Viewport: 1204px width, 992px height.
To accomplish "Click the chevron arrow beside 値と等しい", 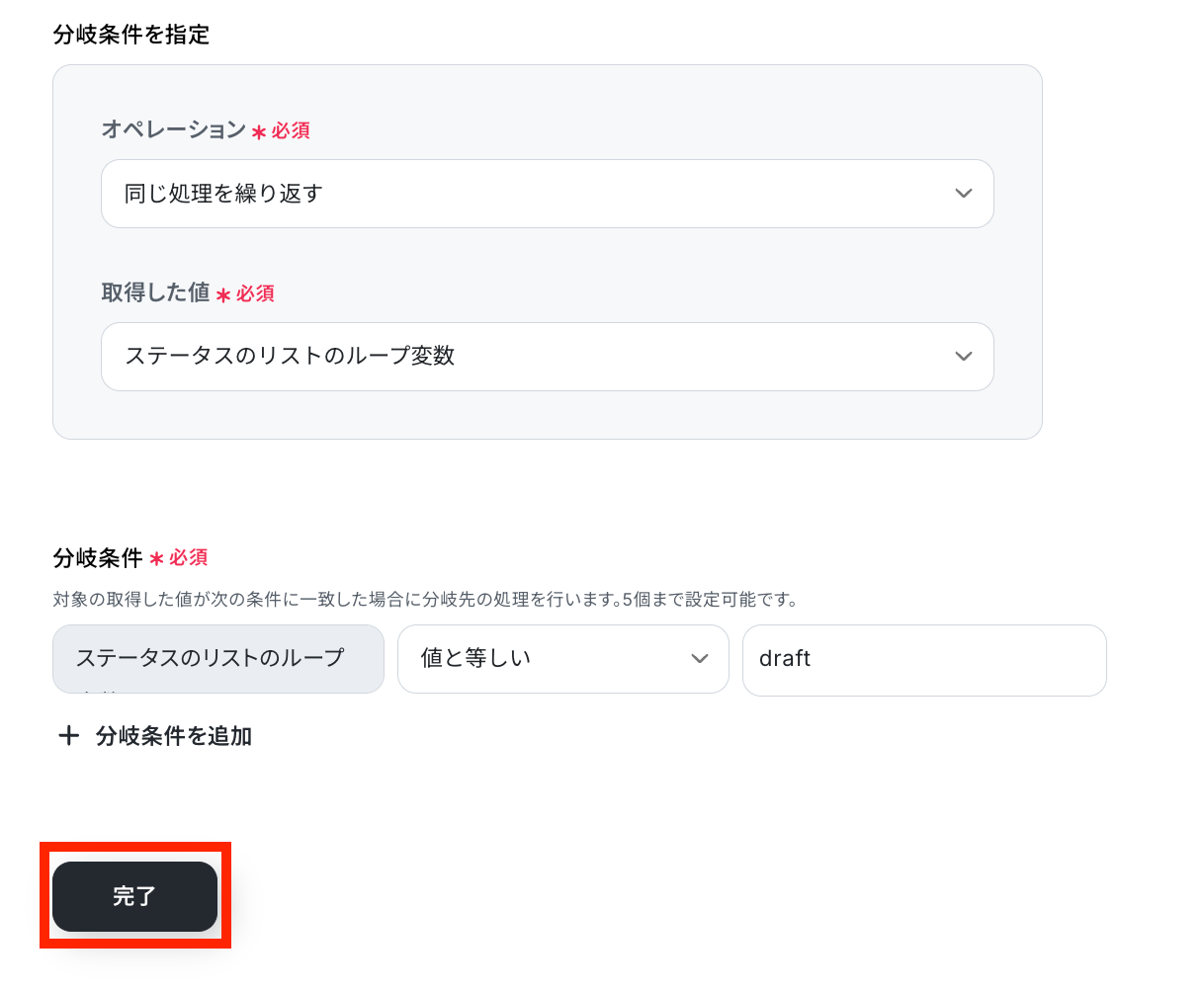I will (x=700, y=659).
